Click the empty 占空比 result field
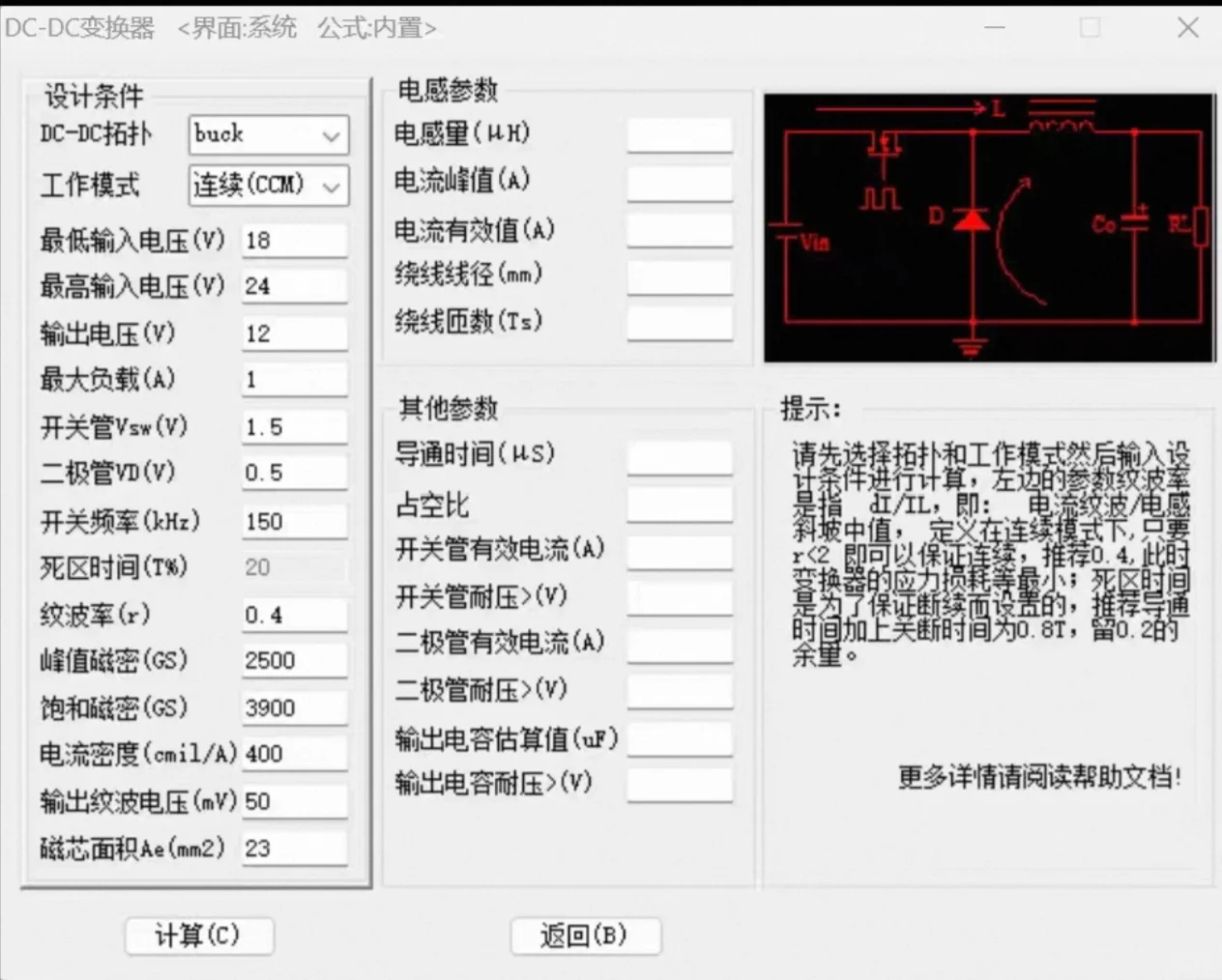Viewport: 1222px width, 980px height. point(680,504)
